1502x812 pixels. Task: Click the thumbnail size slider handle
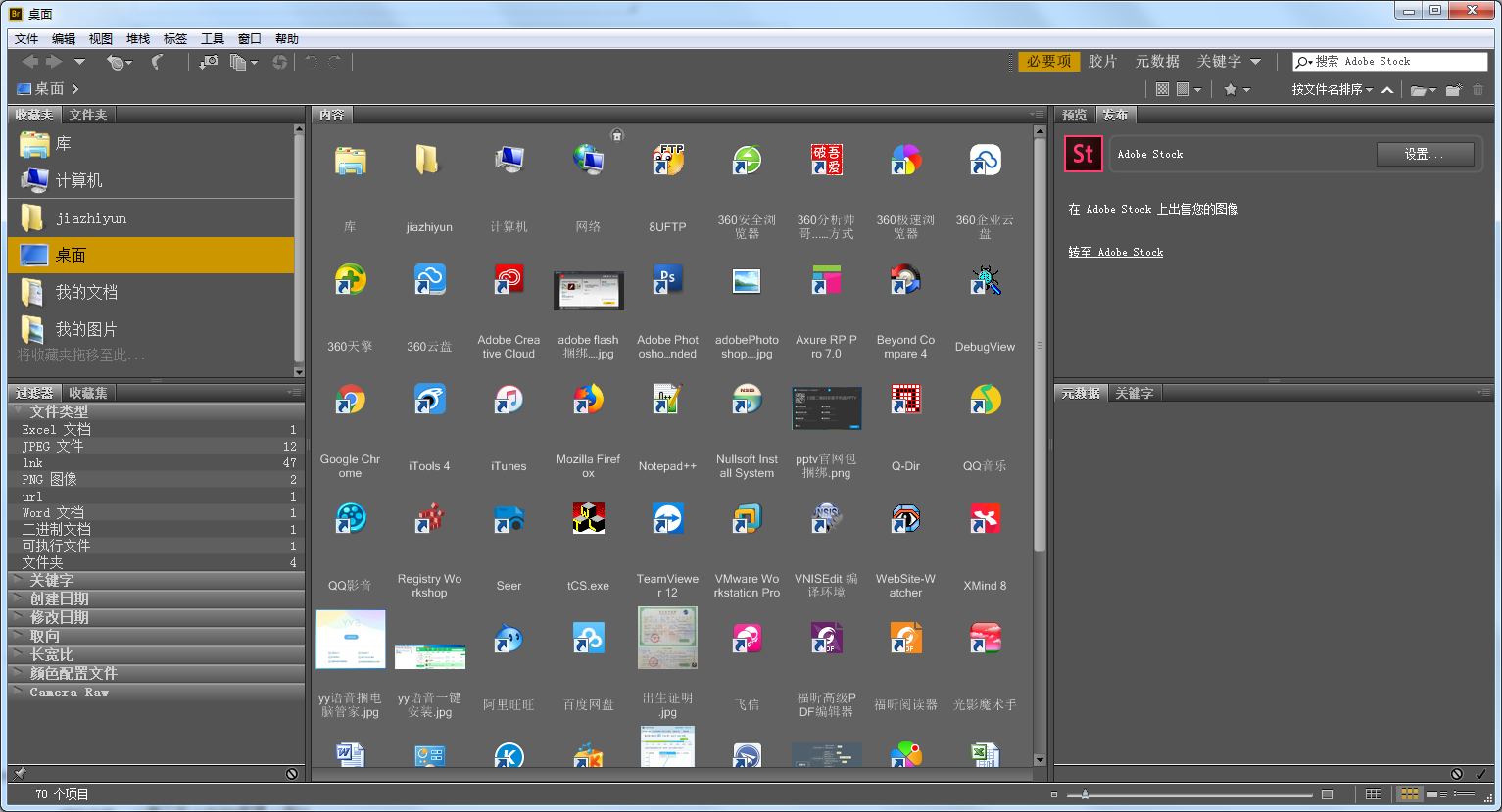[x=1085, y=794]
